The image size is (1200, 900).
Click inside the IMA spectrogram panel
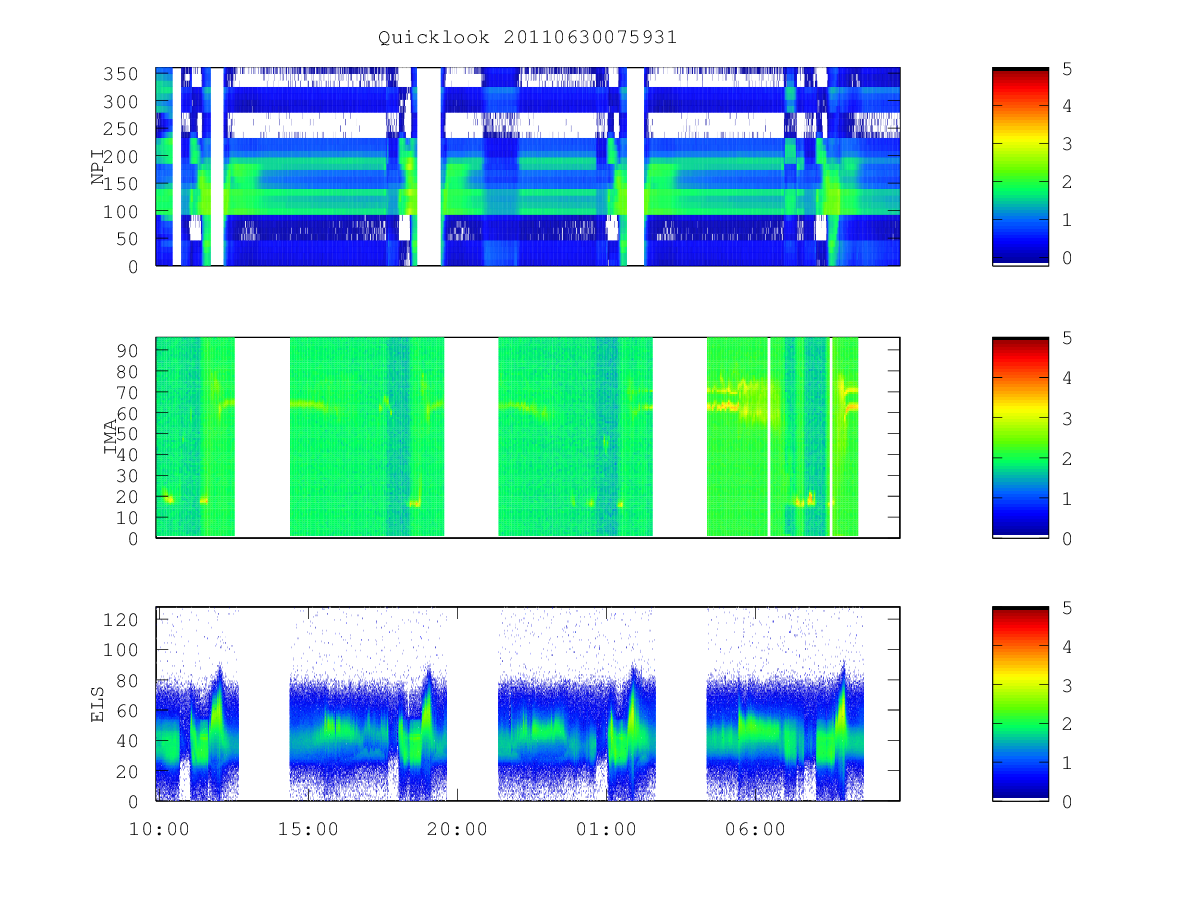click(528, 437)
